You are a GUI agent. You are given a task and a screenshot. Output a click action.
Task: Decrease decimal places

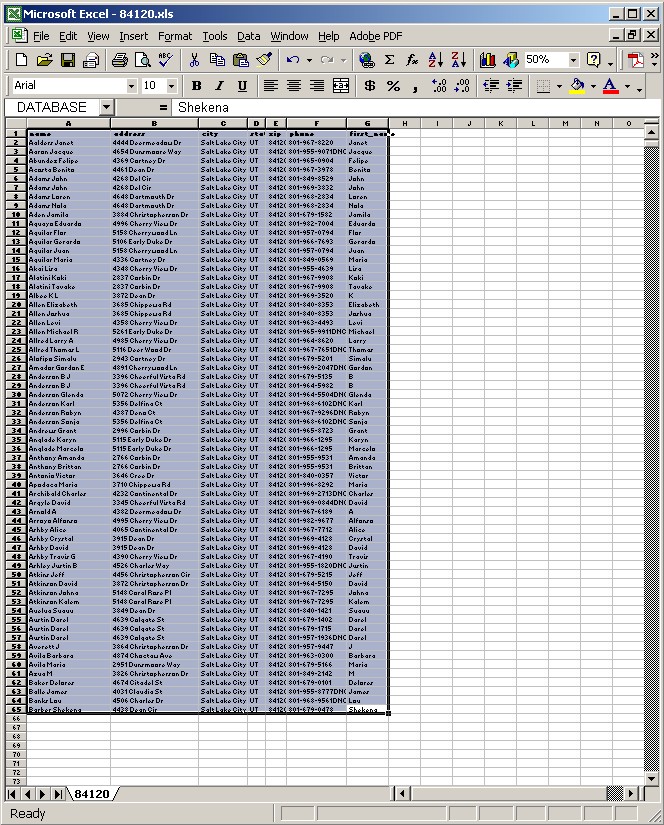point(462,86)
